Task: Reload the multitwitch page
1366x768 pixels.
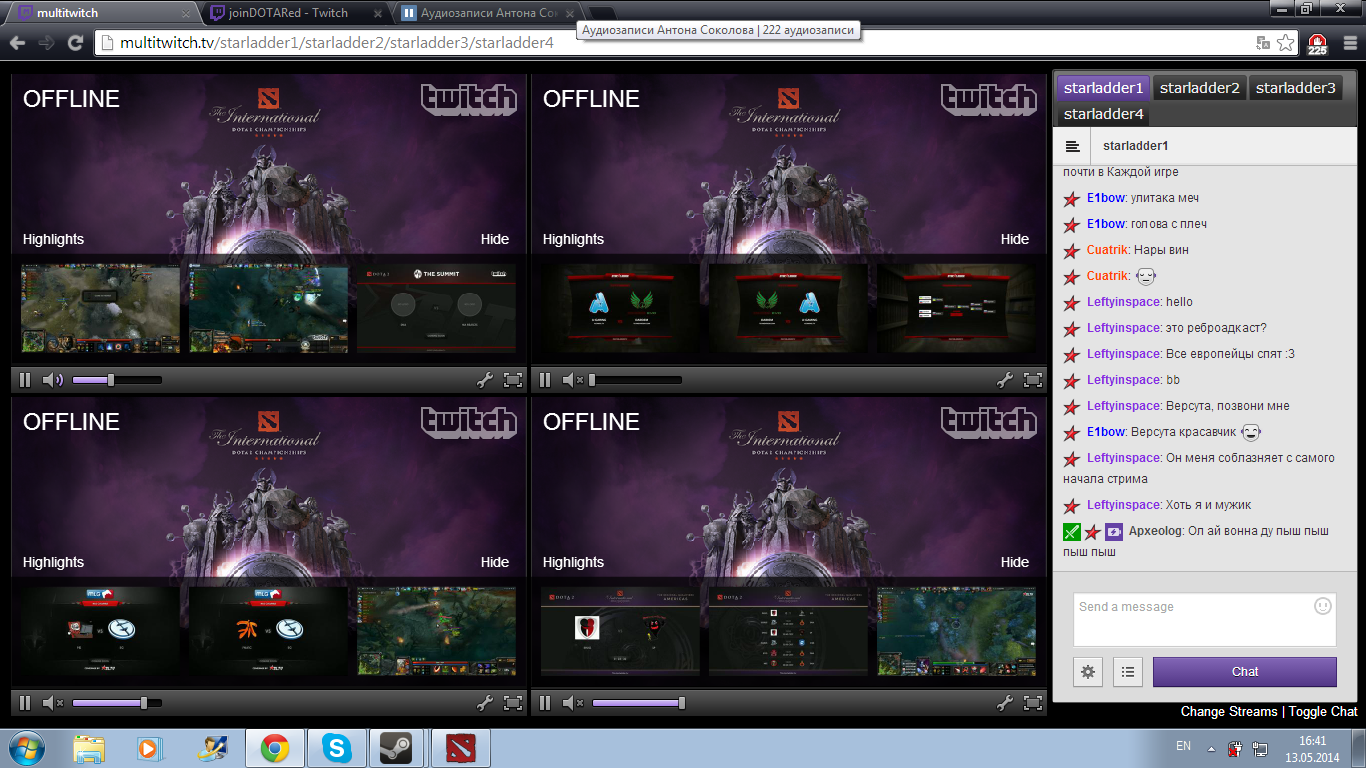Action: [x=75, y=43]
